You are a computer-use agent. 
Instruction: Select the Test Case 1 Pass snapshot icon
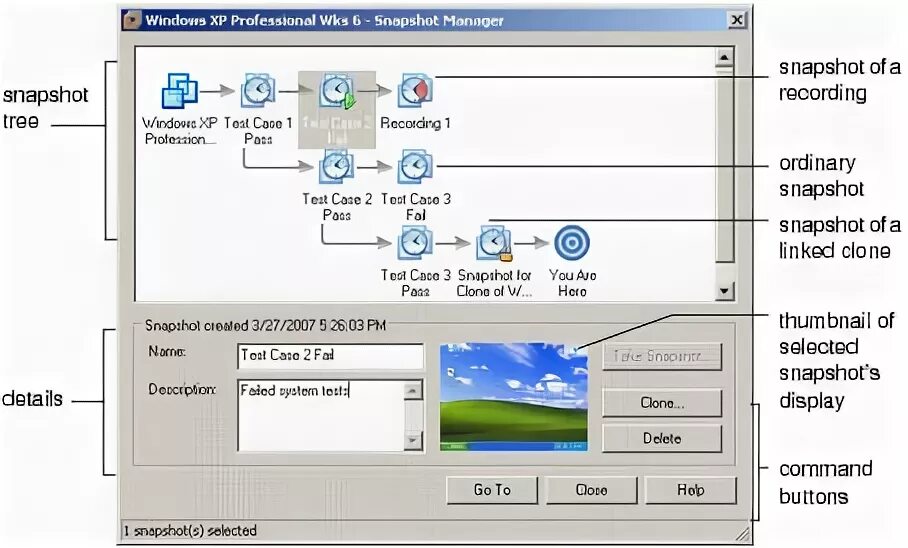[258, 90]
